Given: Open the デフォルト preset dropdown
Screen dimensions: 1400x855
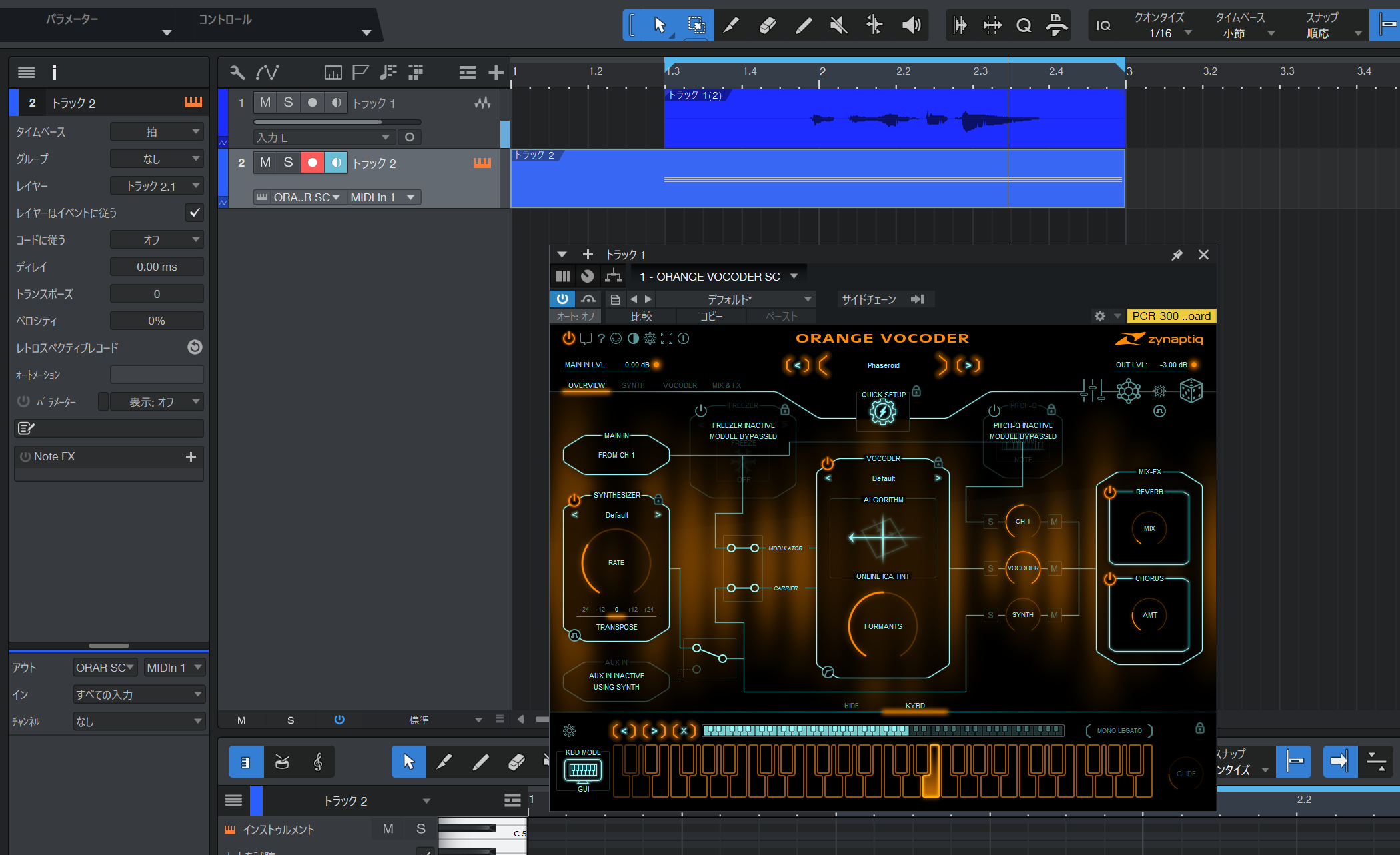Looking at the screenshot, I should point(735,299).
